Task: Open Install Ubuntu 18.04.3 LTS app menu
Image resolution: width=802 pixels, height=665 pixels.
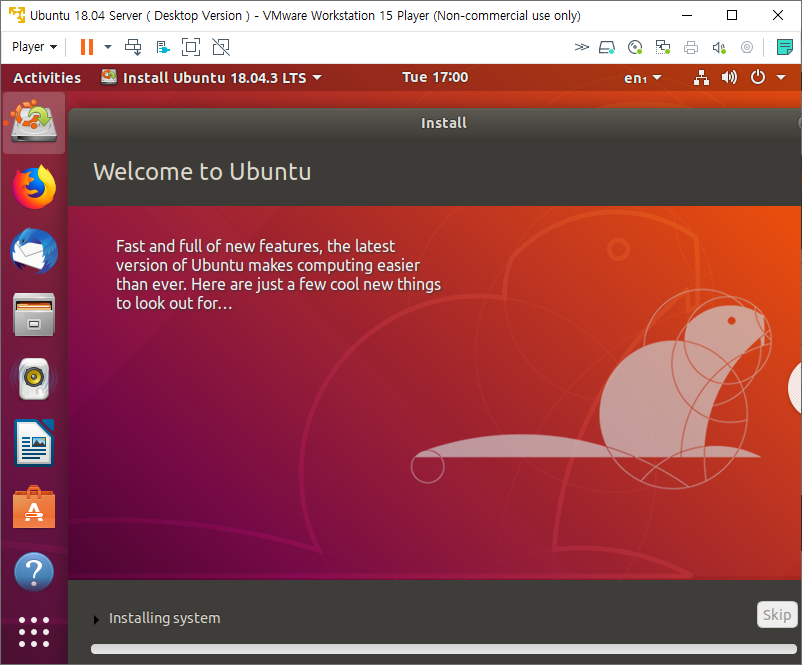Action: pyautogui.click(x=211, y=78)
